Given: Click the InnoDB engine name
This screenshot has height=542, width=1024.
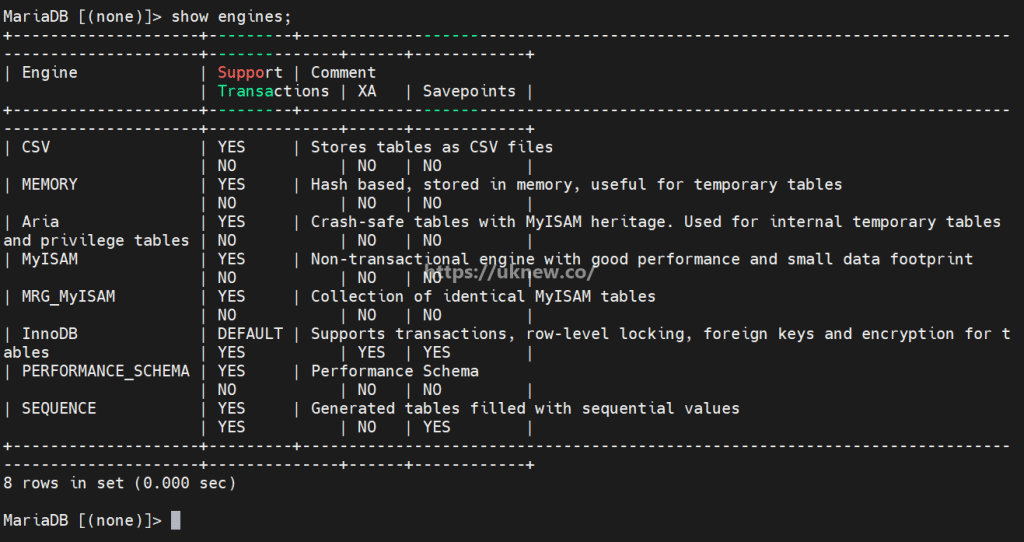Looking at the screenshot, I should coord(50,334).
